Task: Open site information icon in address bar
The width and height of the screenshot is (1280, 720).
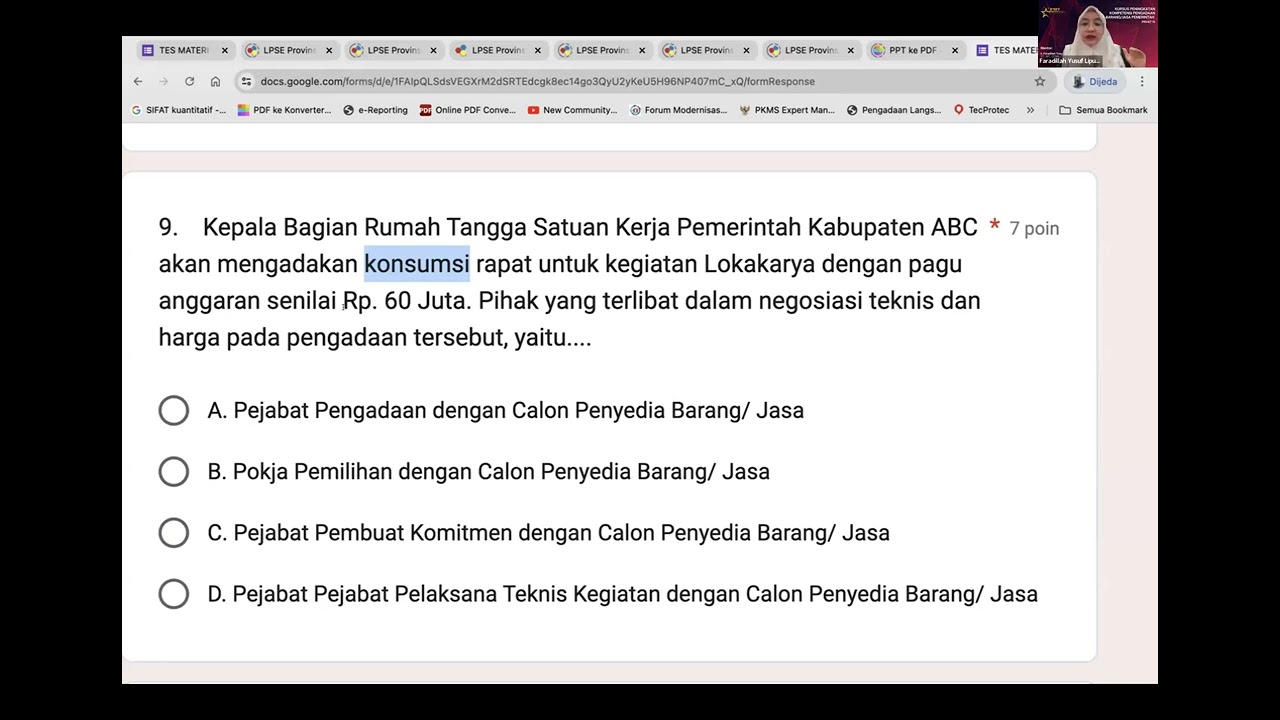Action: pyautogui.click(x=246, y=81)
